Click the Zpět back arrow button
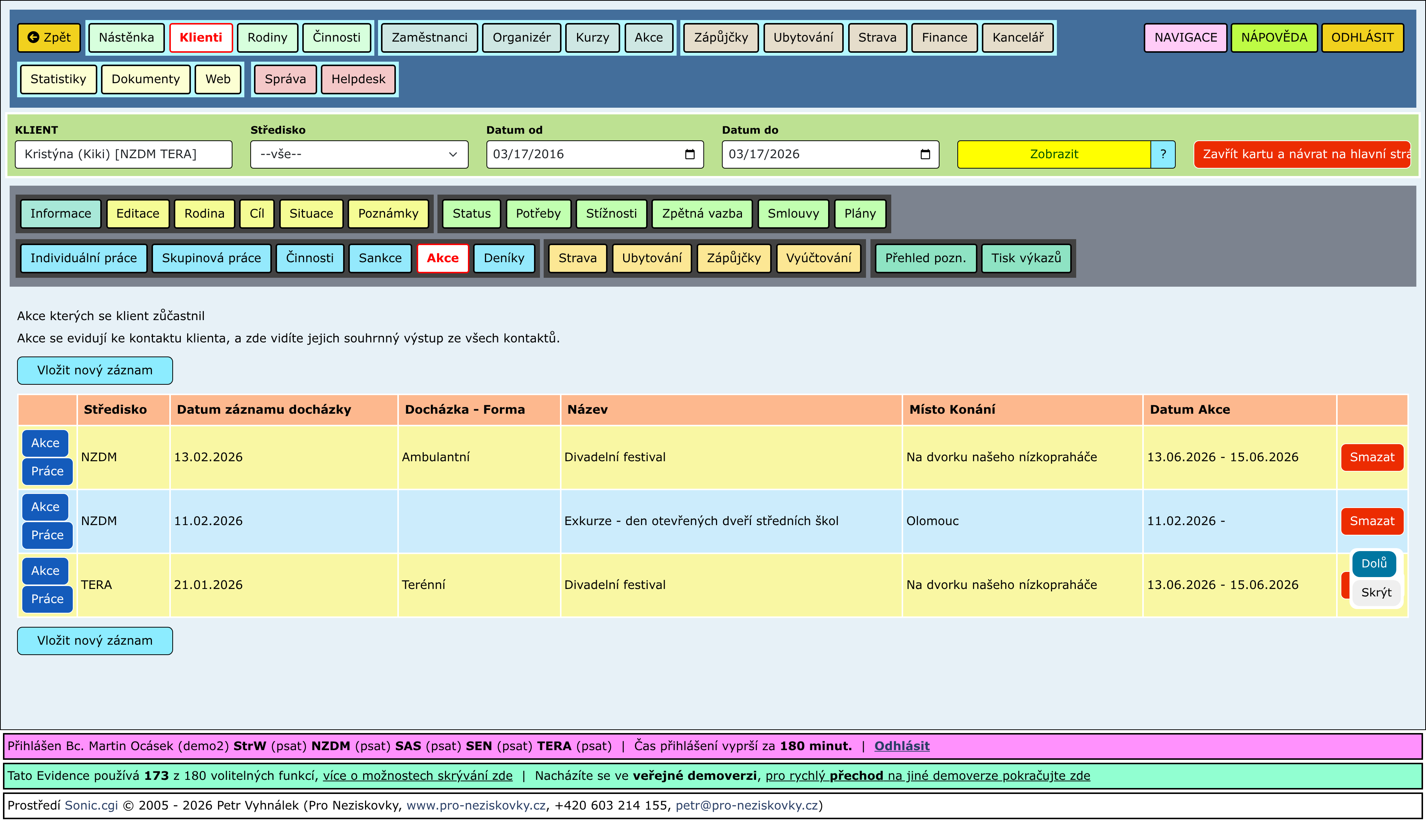 [x=49, y=38]
